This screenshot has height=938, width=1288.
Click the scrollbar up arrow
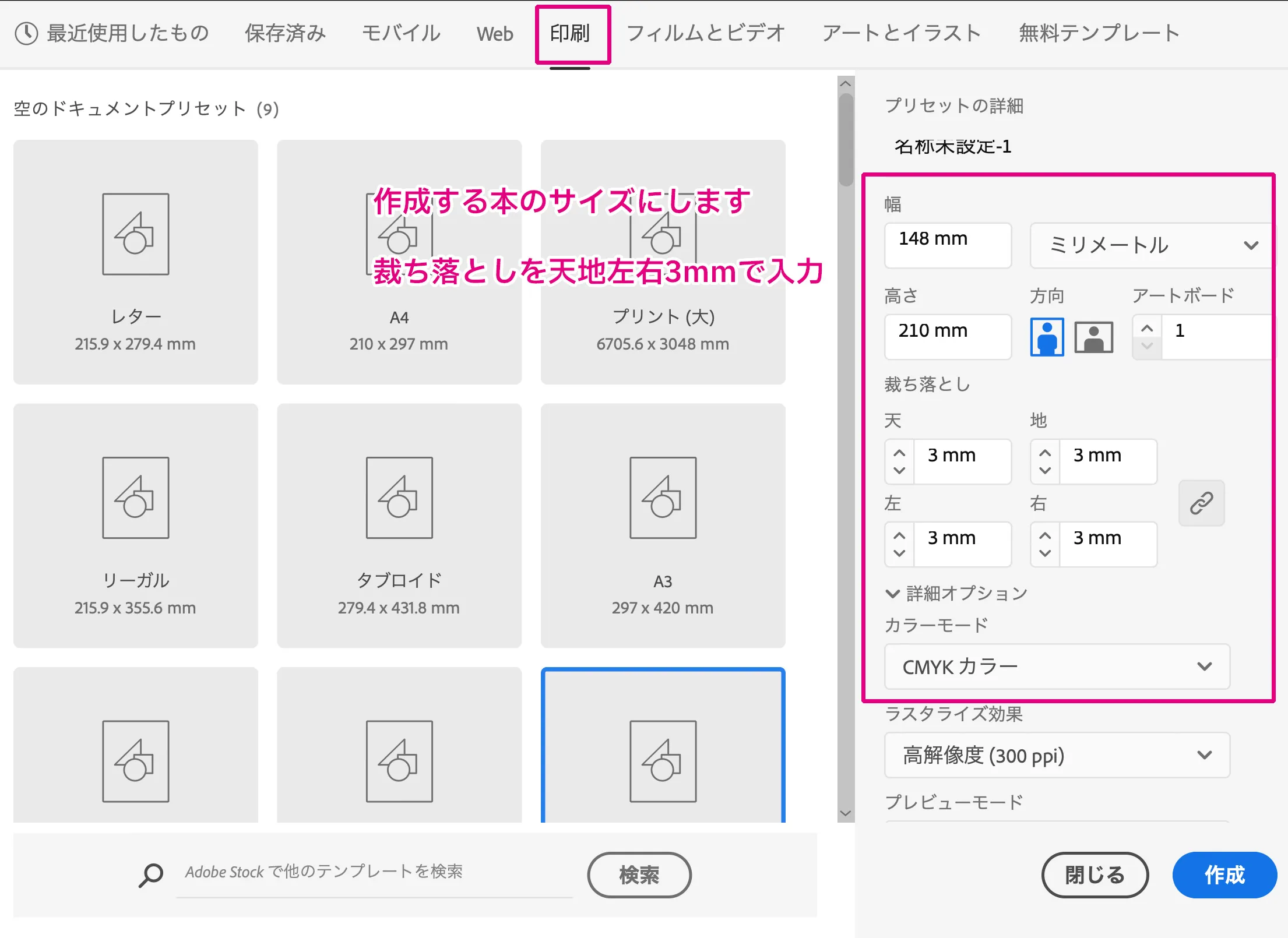pyautogui.click(x=846, y=84)
